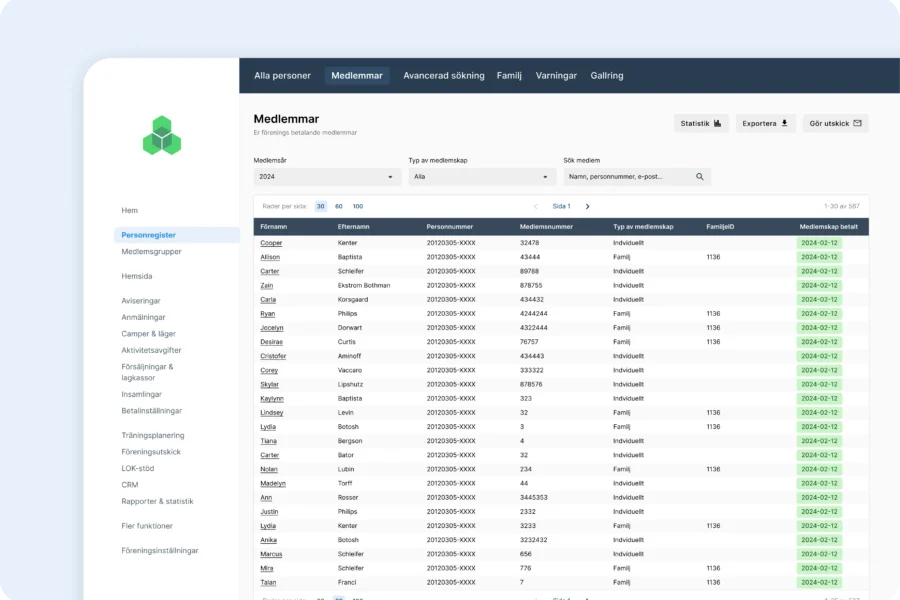Viewport: 900px width, 600px height.
Task: Go to next page with right chevron
Action: click(587, 206)
